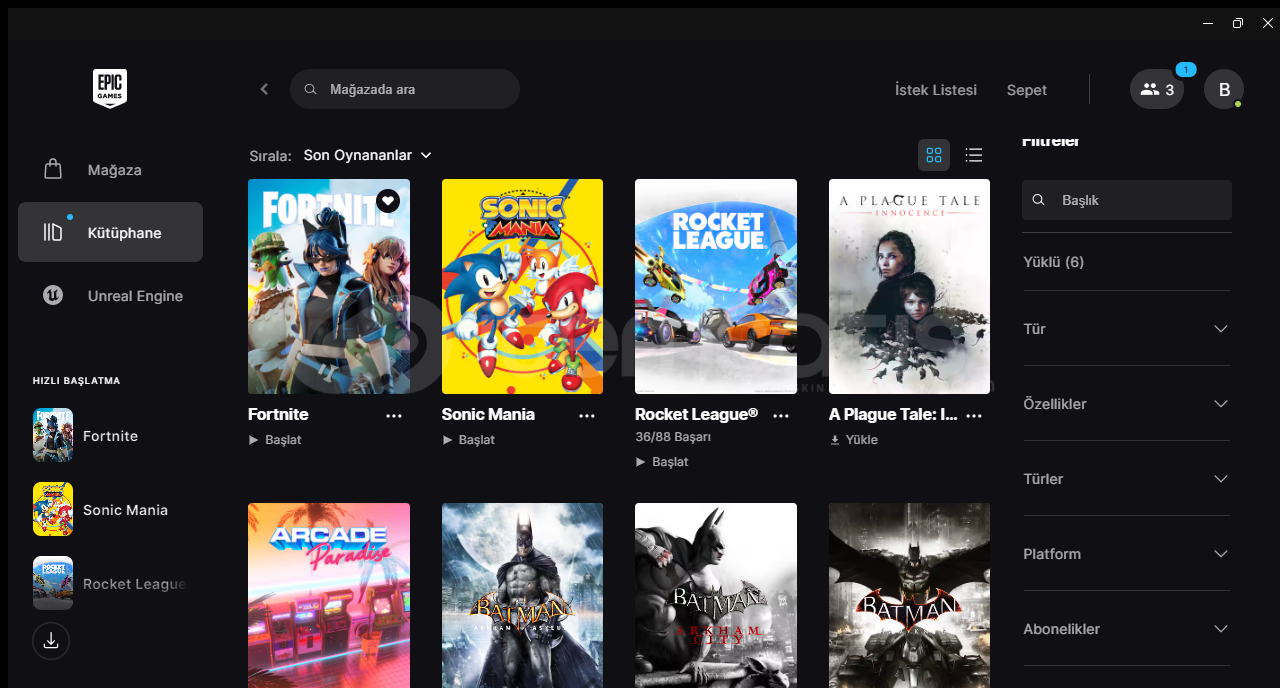Click Sonic Mania title under cover
Viewport: 1280px width, 688px height.
488,414
